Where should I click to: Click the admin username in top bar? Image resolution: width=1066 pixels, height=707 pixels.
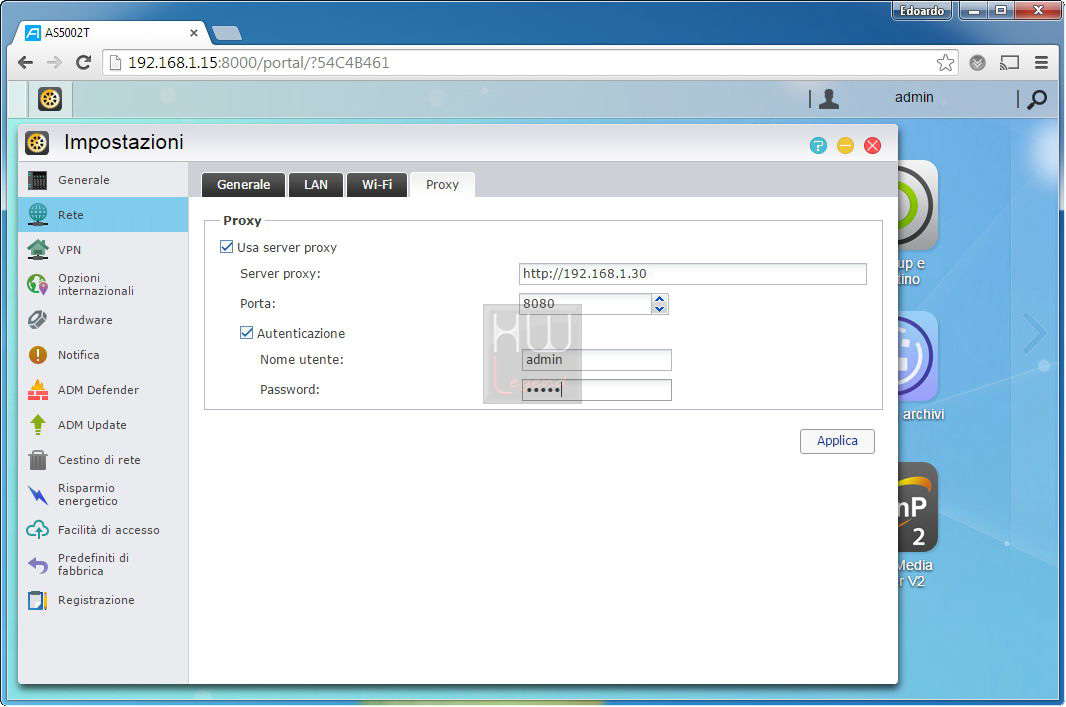click(x=914, y=97)
